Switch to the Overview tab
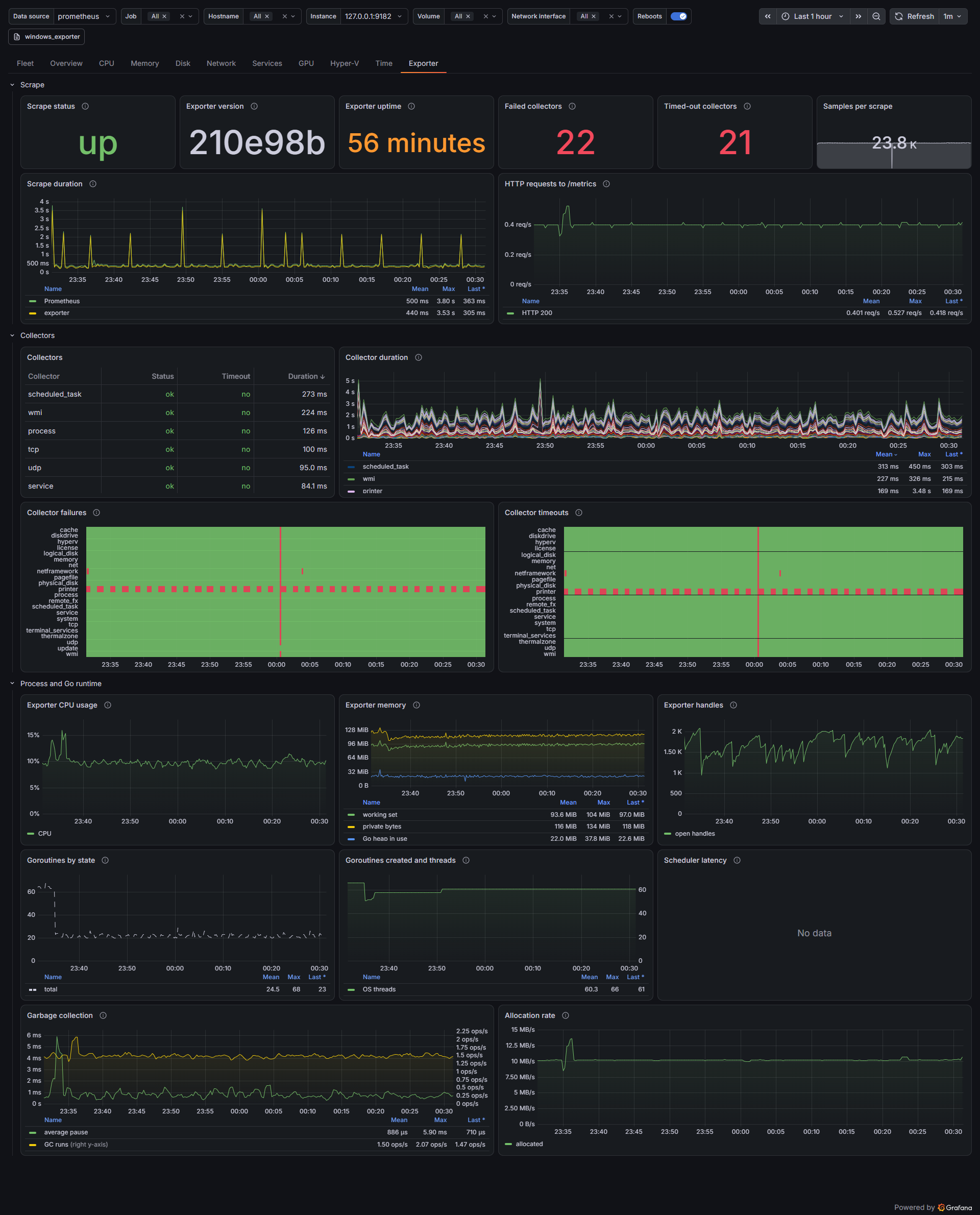980x1215 pixels. click(66, 63)
